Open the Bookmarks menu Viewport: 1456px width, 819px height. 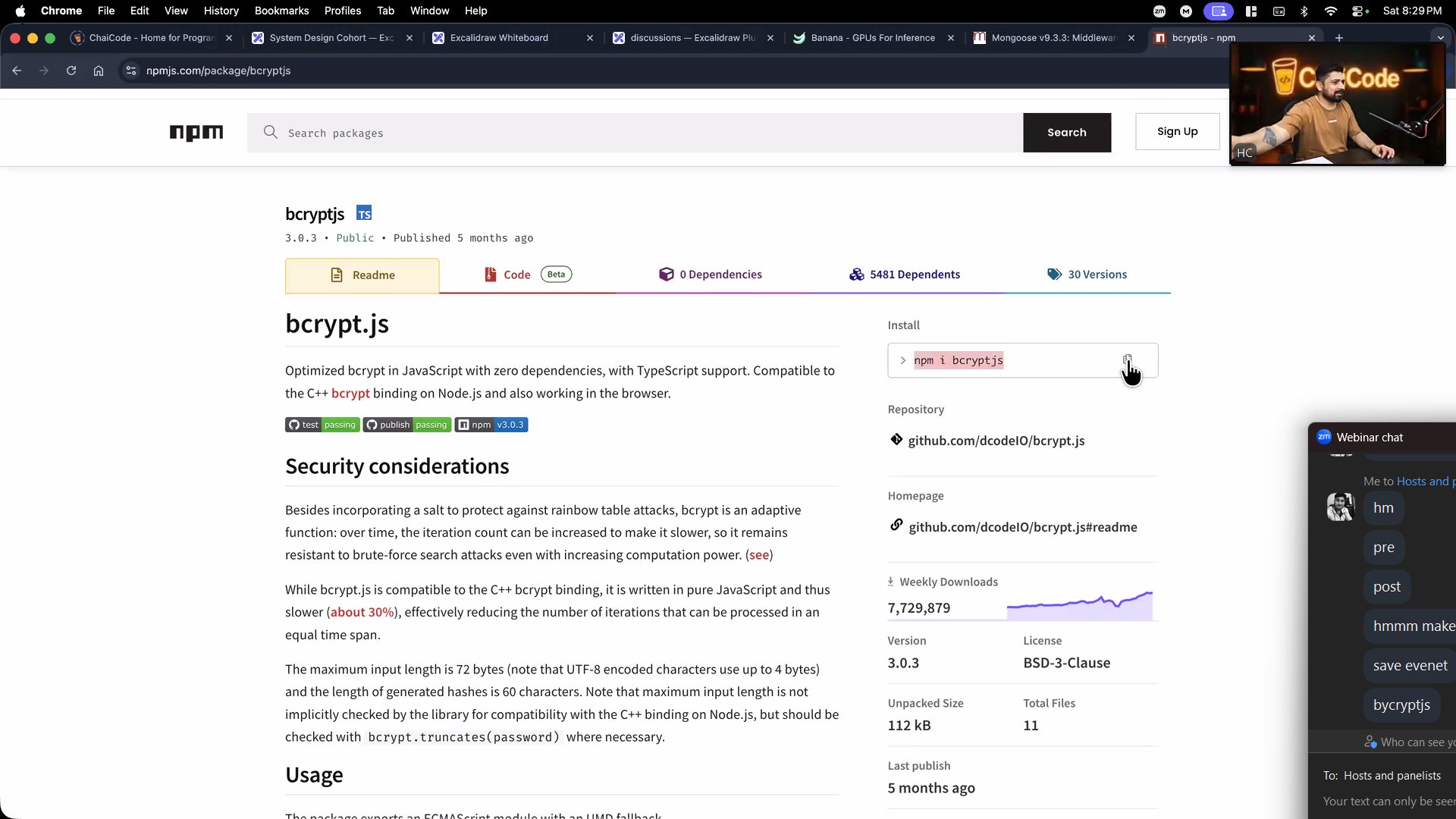point(281,11)
